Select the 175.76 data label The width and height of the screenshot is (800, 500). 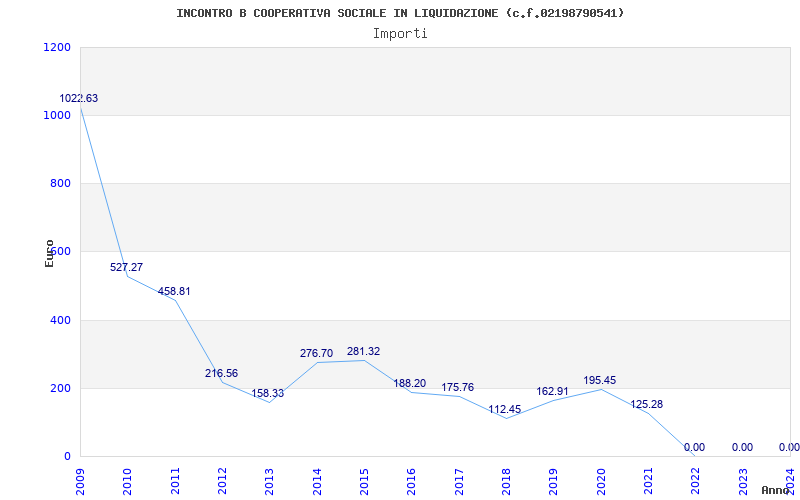458,388
